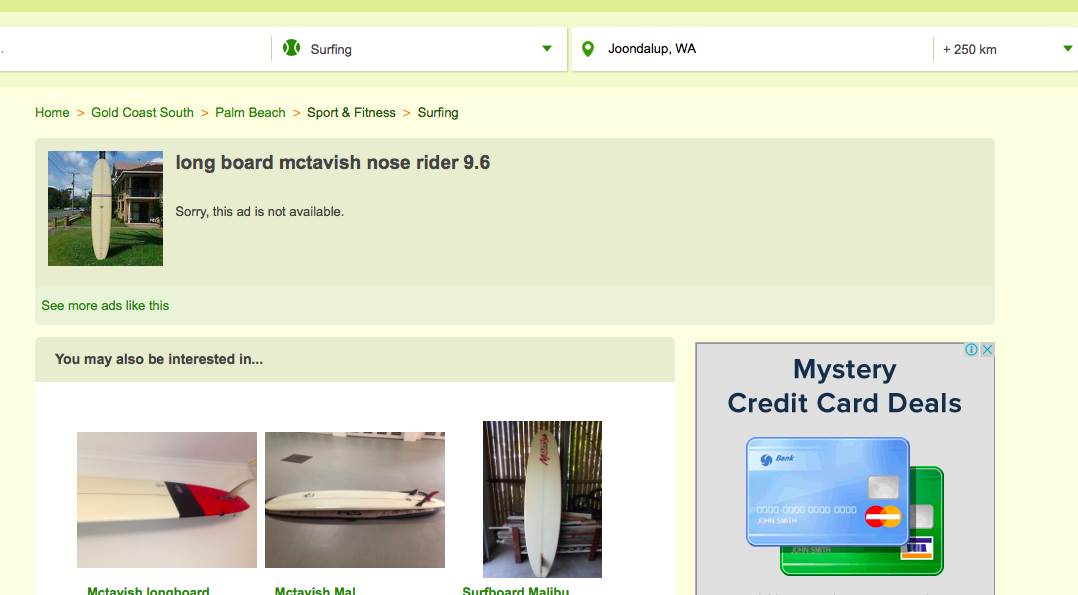Image resolution: width=1078 pixels, height=595 pixels.
Task: Click the green location pin icon
Action: [588, 49]
